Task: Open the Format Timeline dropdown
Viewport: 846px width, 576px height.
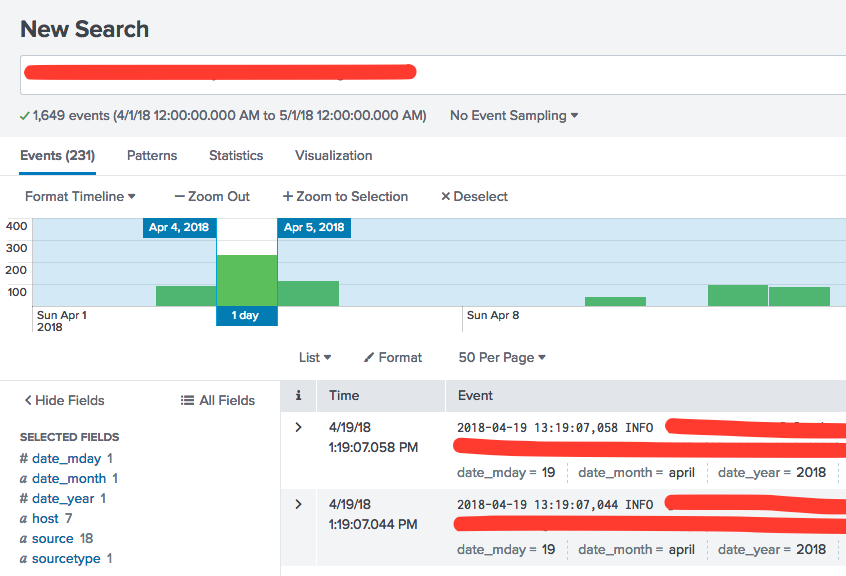Action: pos(80,197)
